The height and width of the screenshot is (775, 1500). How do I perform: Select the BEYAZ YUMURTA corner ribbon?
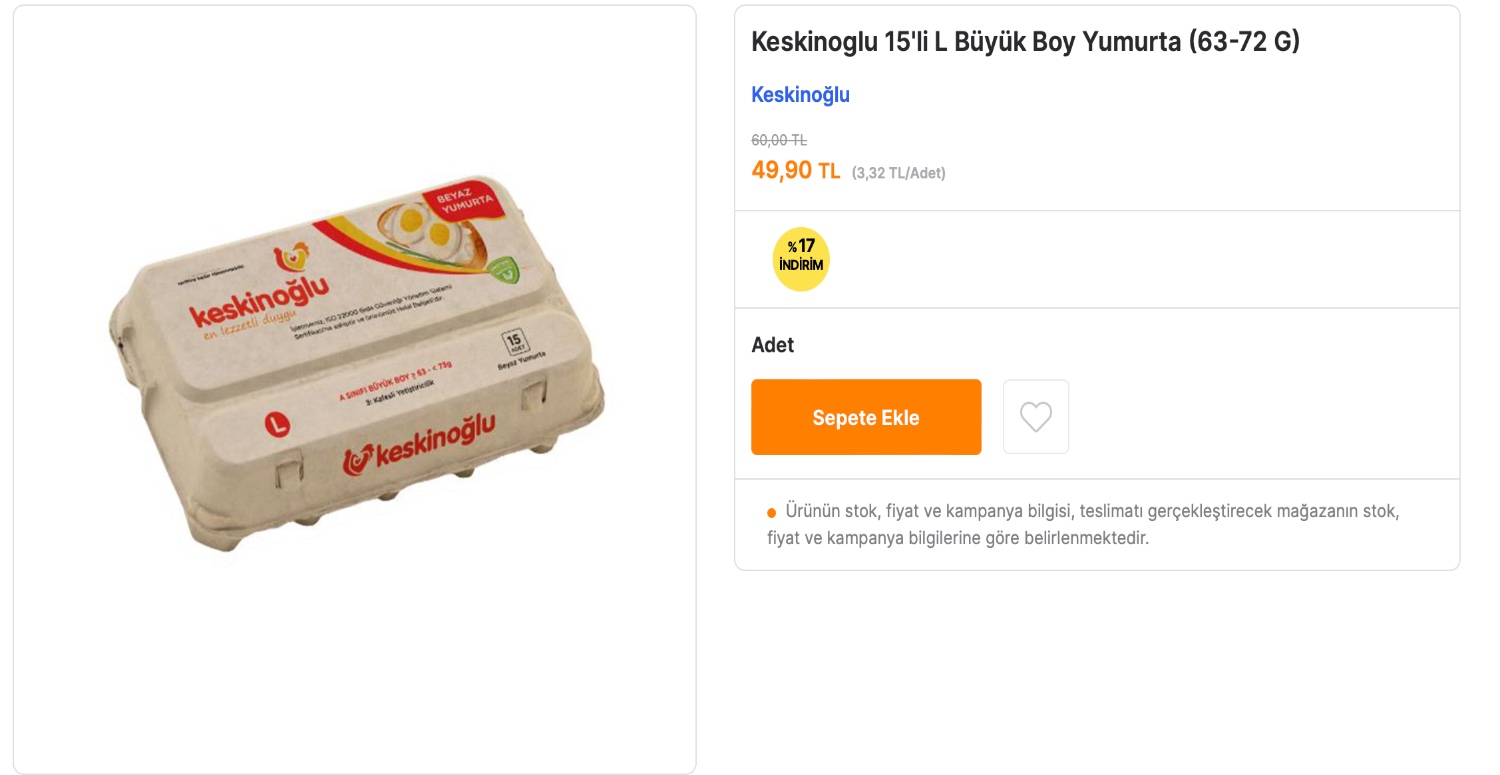click(463, 200)
